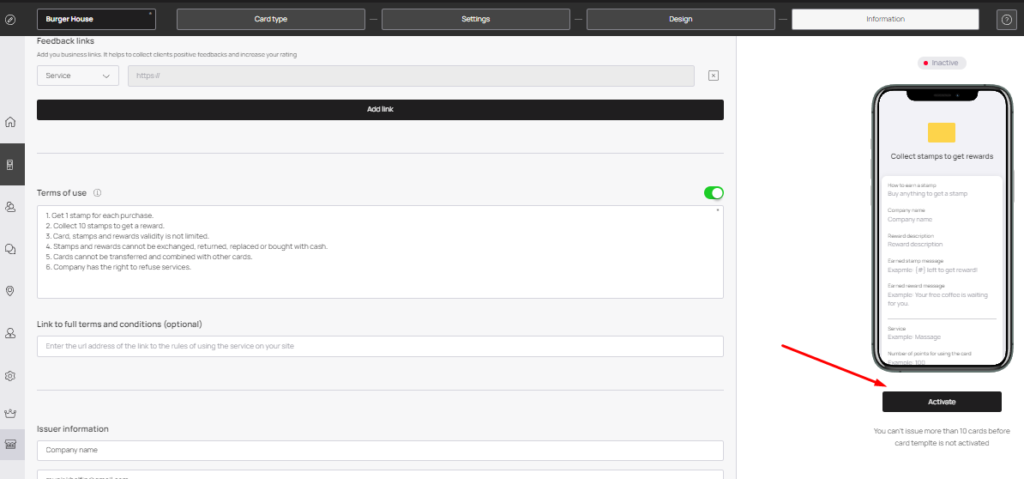The width and height of the screenshot is (1024, 479).
Task: Open the crown subscription sidebar icon
Action: click(10, 413)
